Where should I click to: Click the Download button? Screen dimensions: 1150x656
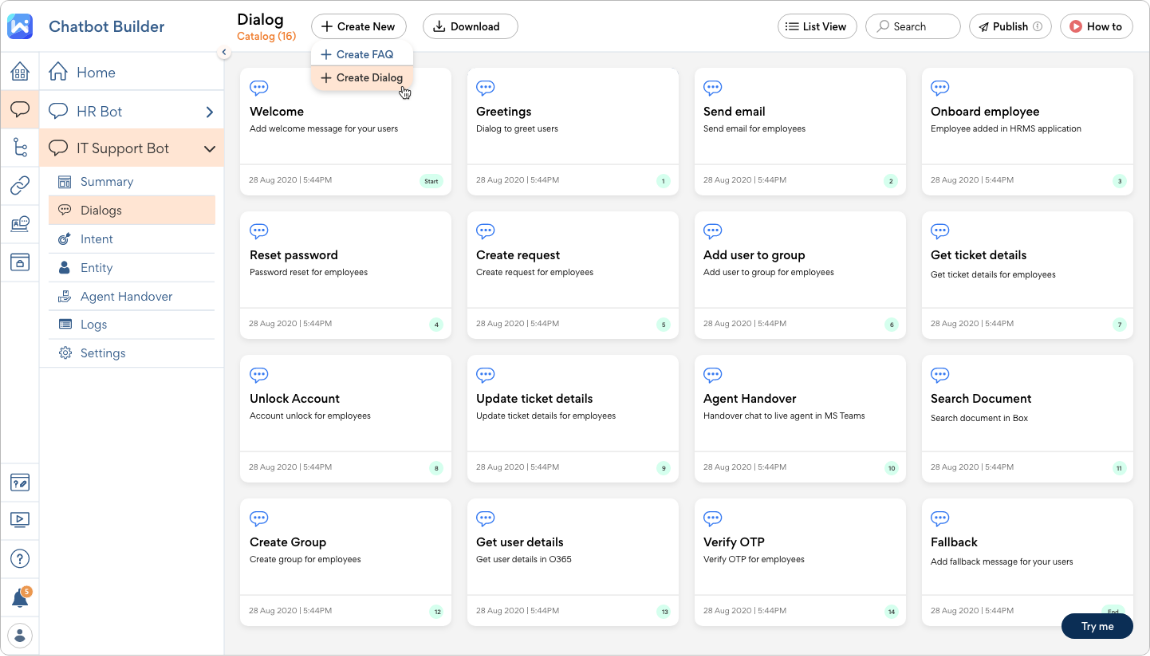[x=470, y=26]
